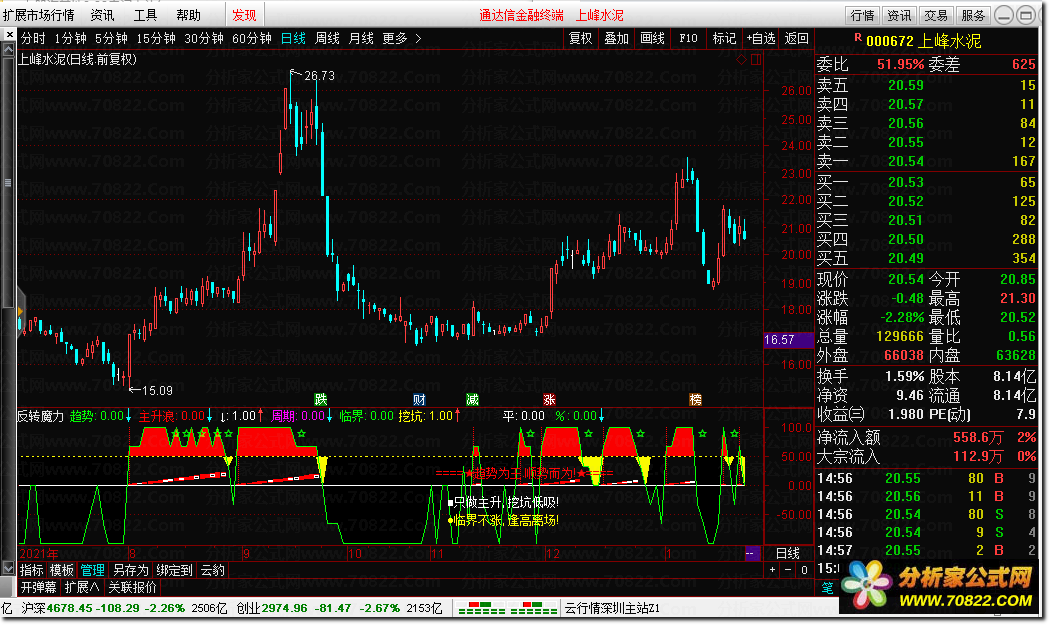Click the 行情 button at top right
1051x625 pixels.
[x=862, y=15]
